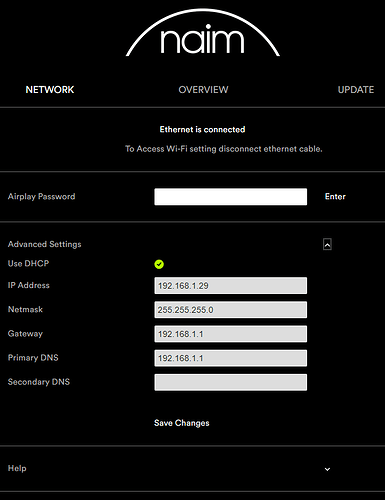Viewport: 385px width, 500px height.
Task: Collapse the Advanced Settings section
Action: [x=327, y=244]
